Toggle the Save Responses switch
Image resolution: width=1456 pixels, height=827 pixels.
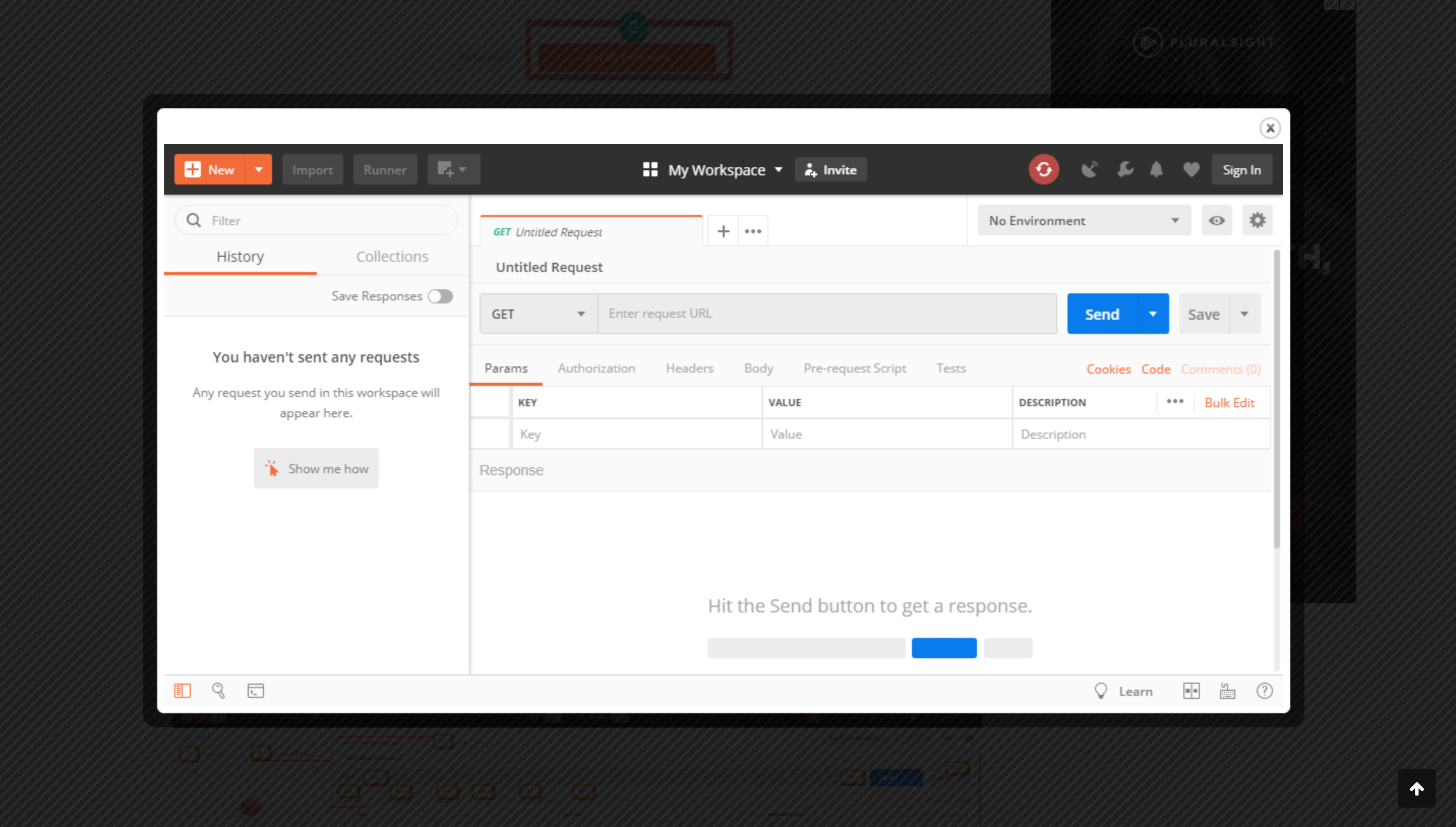tap(440, 296)
